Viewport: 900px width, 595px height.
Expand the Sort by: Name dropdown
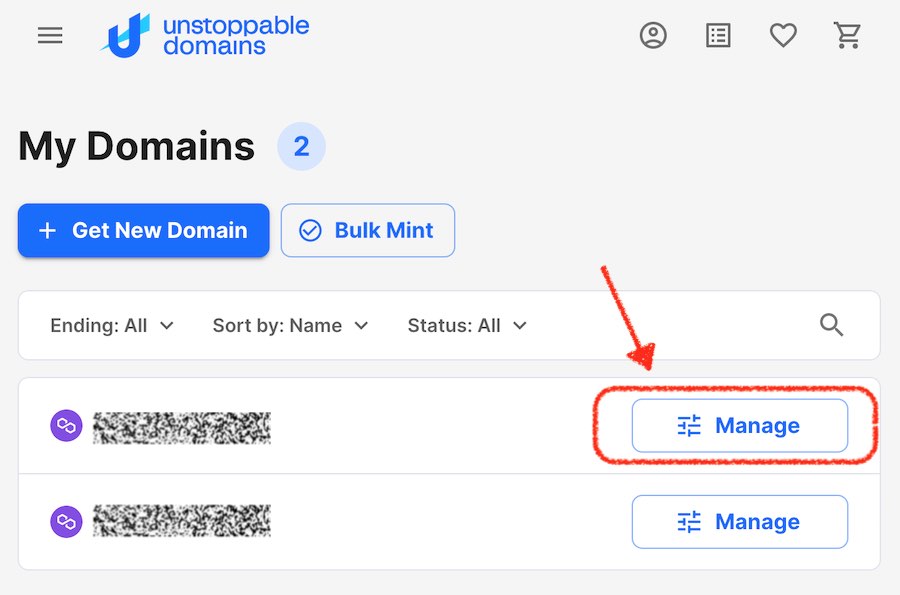pyautogui.click(x=290, y=325)
